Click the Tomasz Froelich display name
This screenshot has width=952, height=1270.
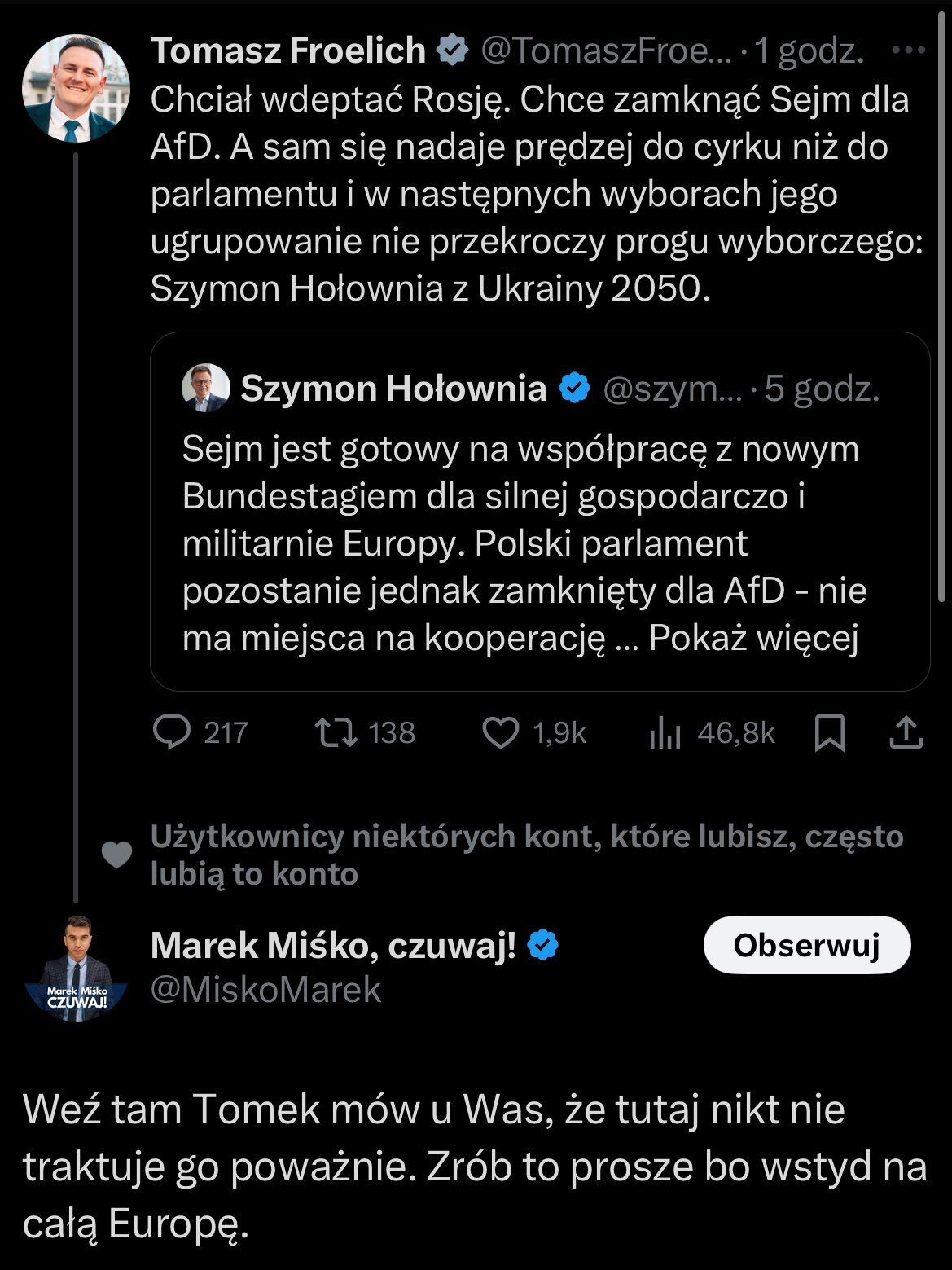(288, 51)
